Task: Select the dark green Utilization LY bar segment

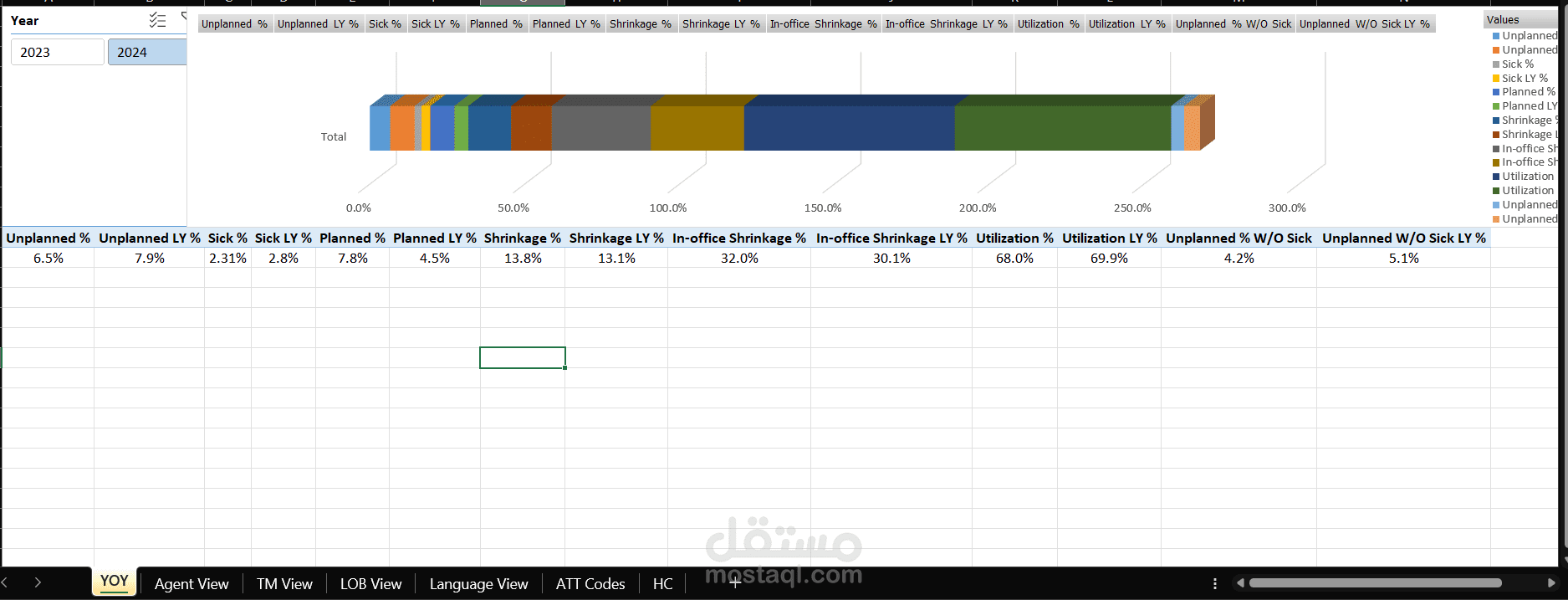Action: (x=1062, y=128)
